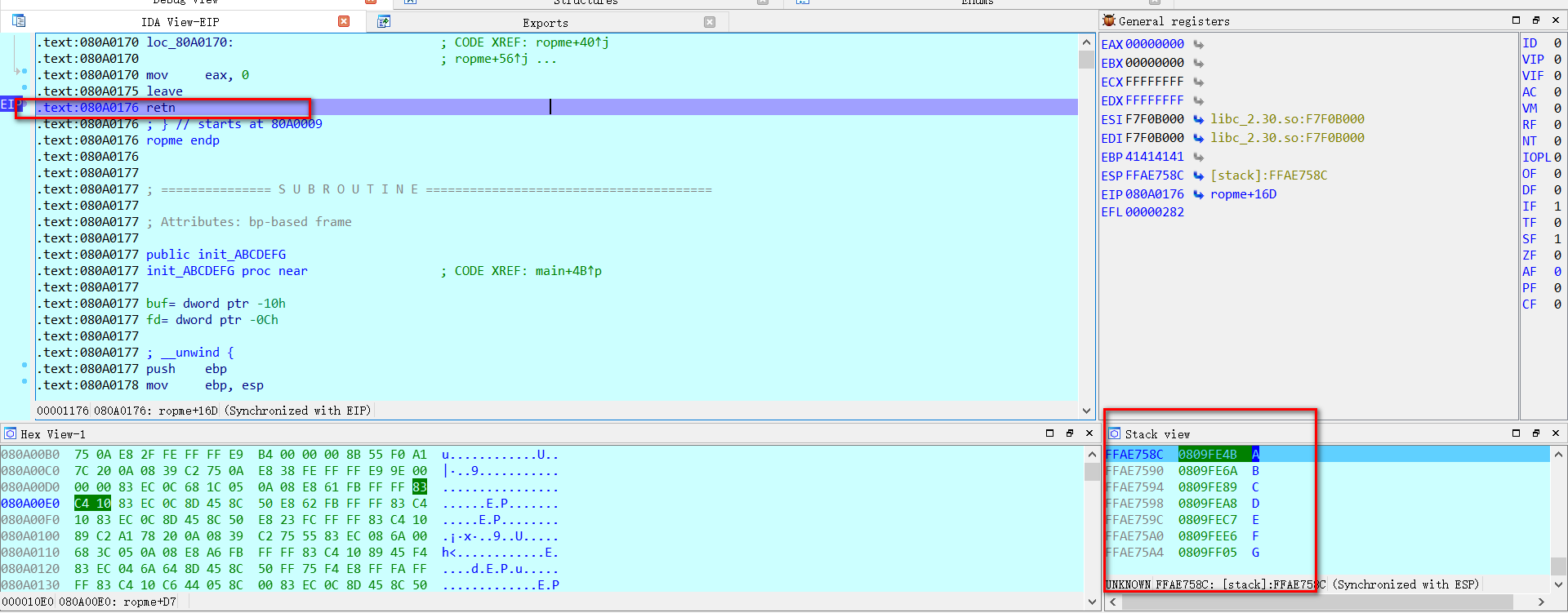Close the IDA View-EIP tab
Screen dimensions: 1568x613
344,21
